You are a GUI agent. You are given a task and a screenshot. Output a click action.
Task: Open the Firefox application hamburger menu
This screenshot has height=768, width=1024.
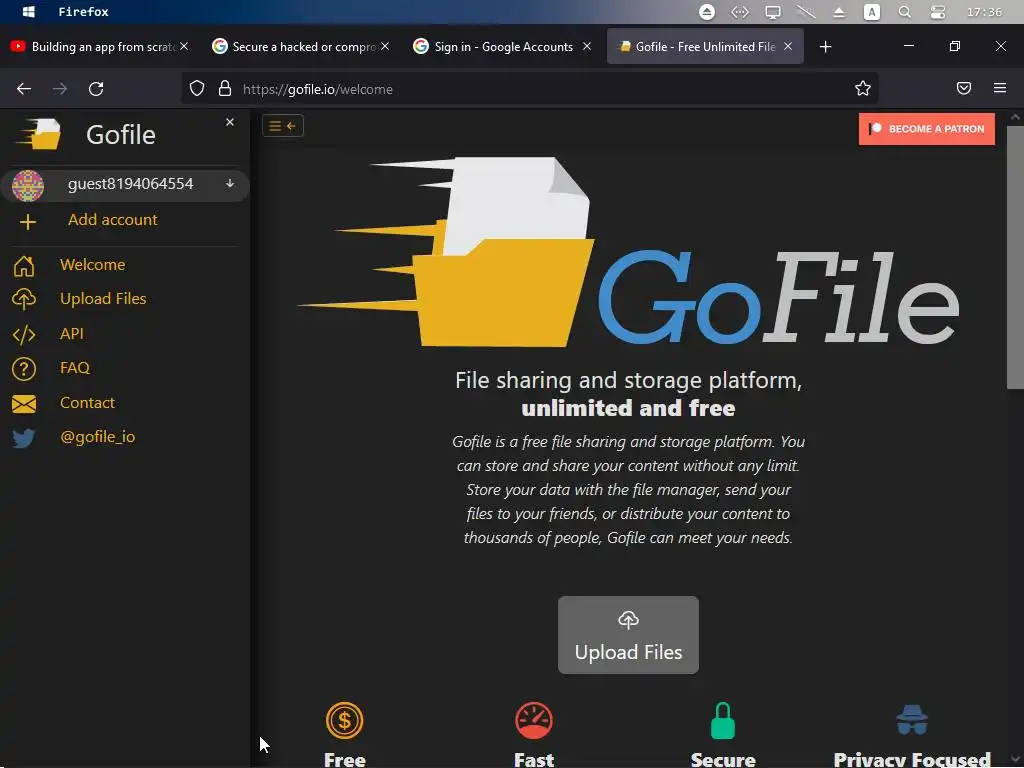1000,88
